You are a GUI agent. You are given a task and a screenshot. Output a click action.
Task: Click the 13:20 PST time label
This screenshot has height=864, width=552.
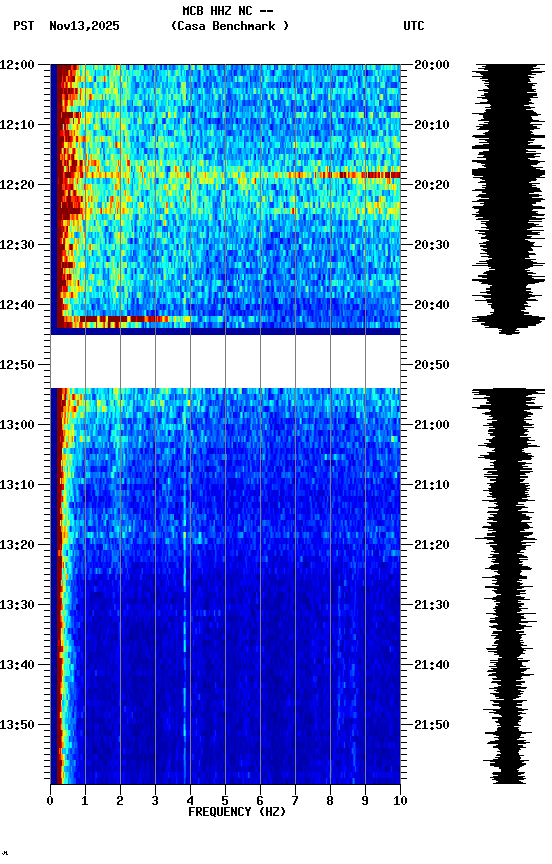pyautogui.click(x=17, y=545)
